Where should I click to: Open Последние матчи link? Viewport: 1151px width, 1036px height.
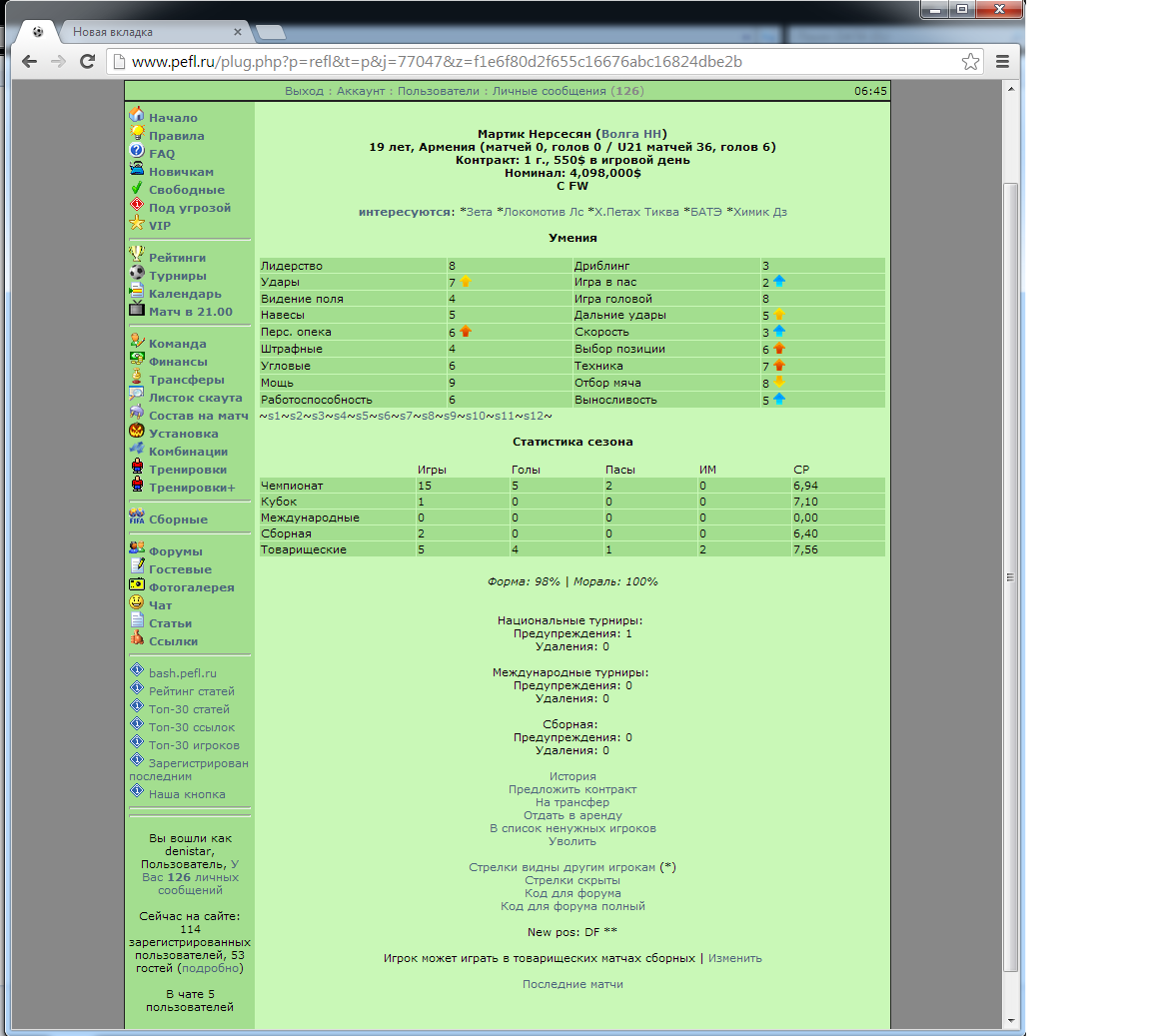(x=573, y=984)
